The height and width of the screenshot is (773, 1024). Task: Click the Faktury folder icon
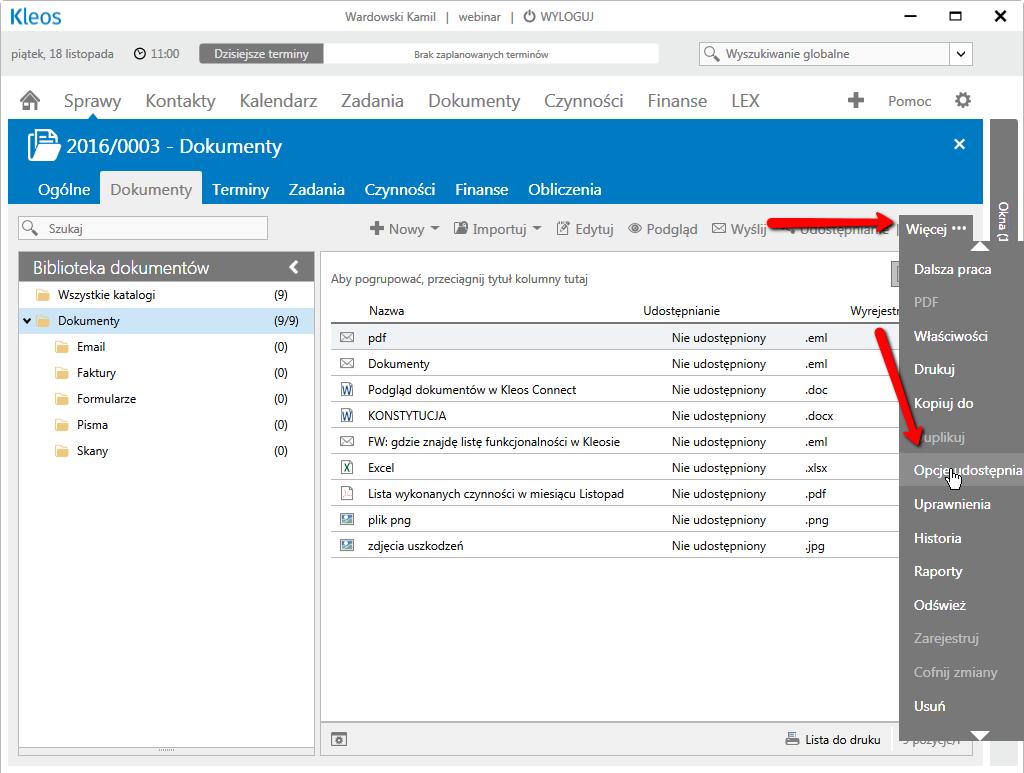pyautogui.click(x=62, y=373)
